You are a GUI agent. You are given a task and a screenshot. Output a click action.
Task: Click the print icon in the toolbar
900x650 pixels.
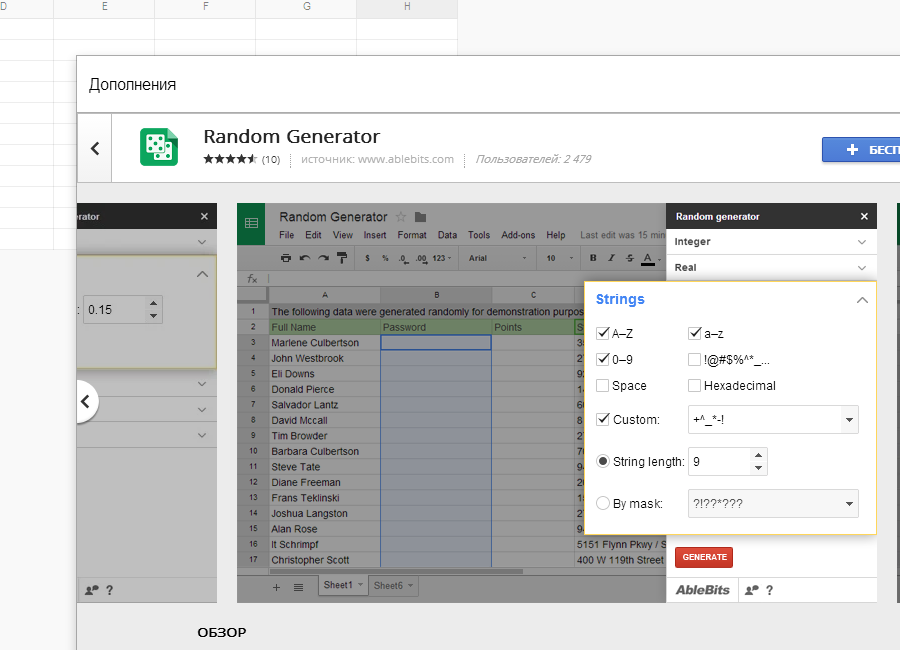click(285, 258)
